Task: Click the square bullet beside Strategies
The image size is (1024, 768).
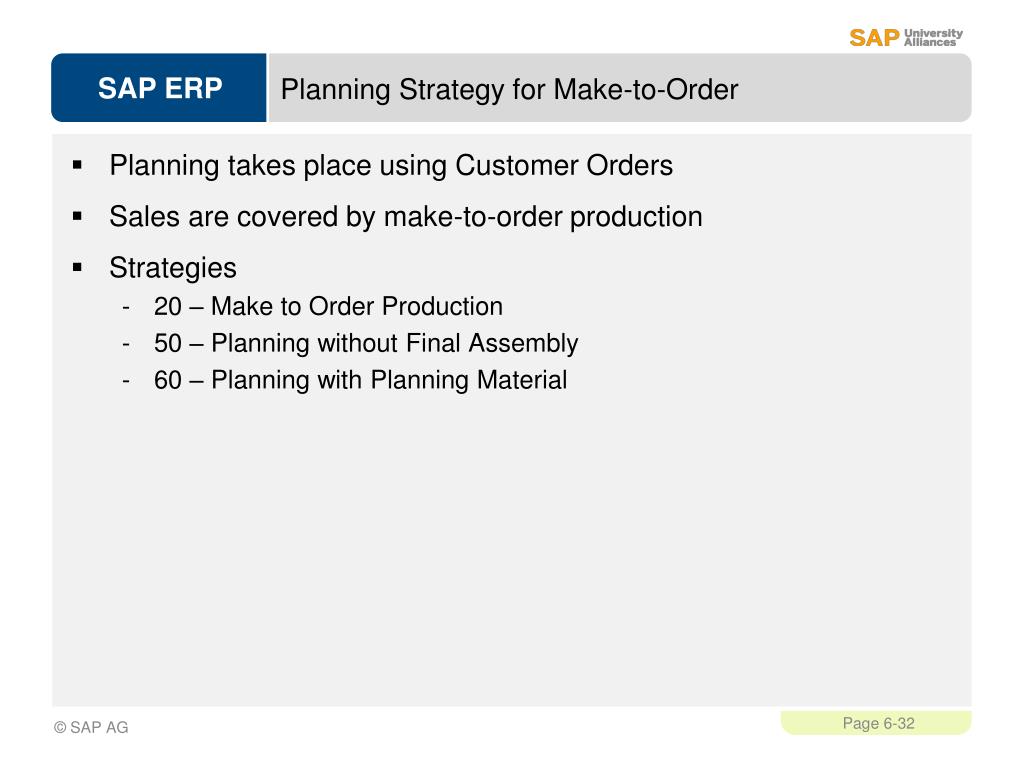Action: pos(78,267)
